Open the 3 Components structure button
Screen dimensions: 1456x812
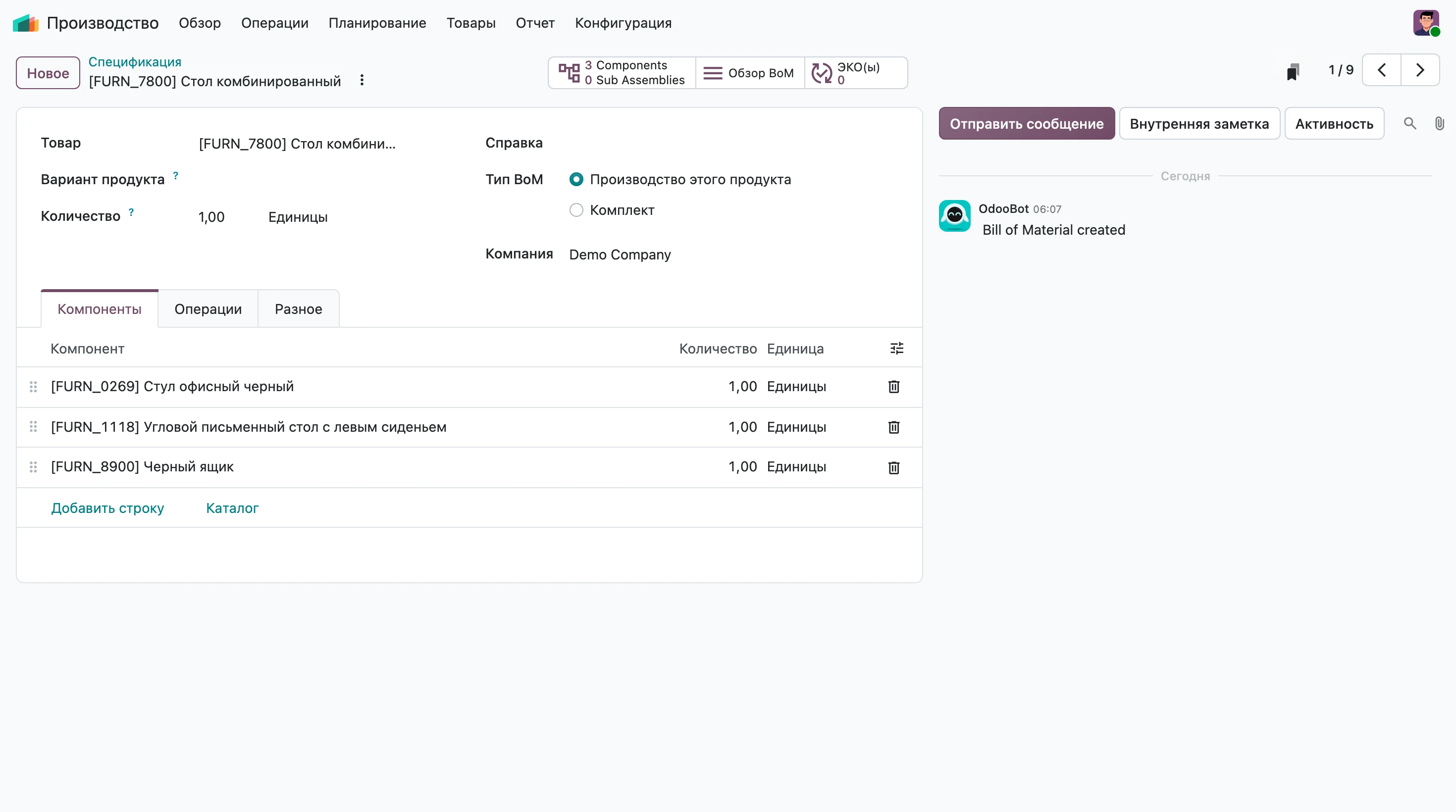pos(622,73)
